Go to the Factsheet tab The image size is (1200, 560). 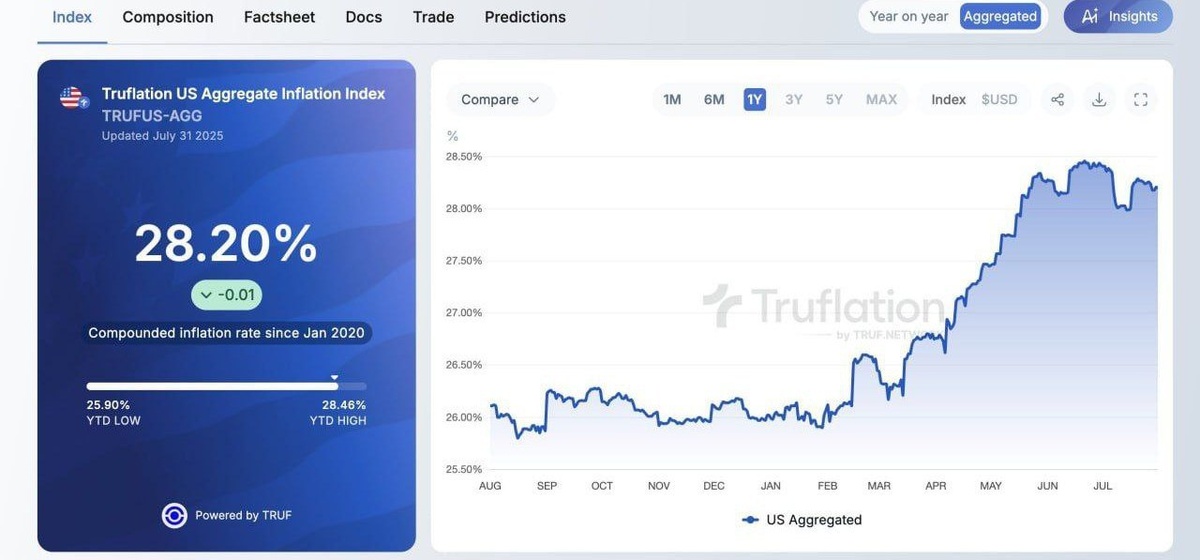click(279, 17)
